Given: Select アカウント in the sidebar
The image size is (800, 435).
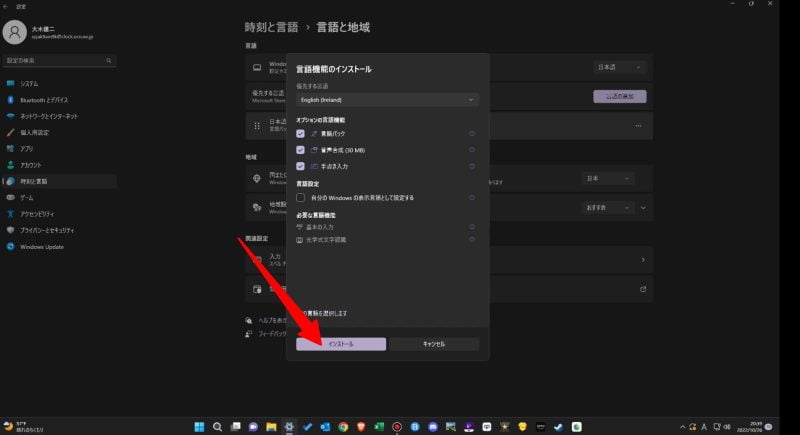Looking at the screenshot, I should pos(31,165).
